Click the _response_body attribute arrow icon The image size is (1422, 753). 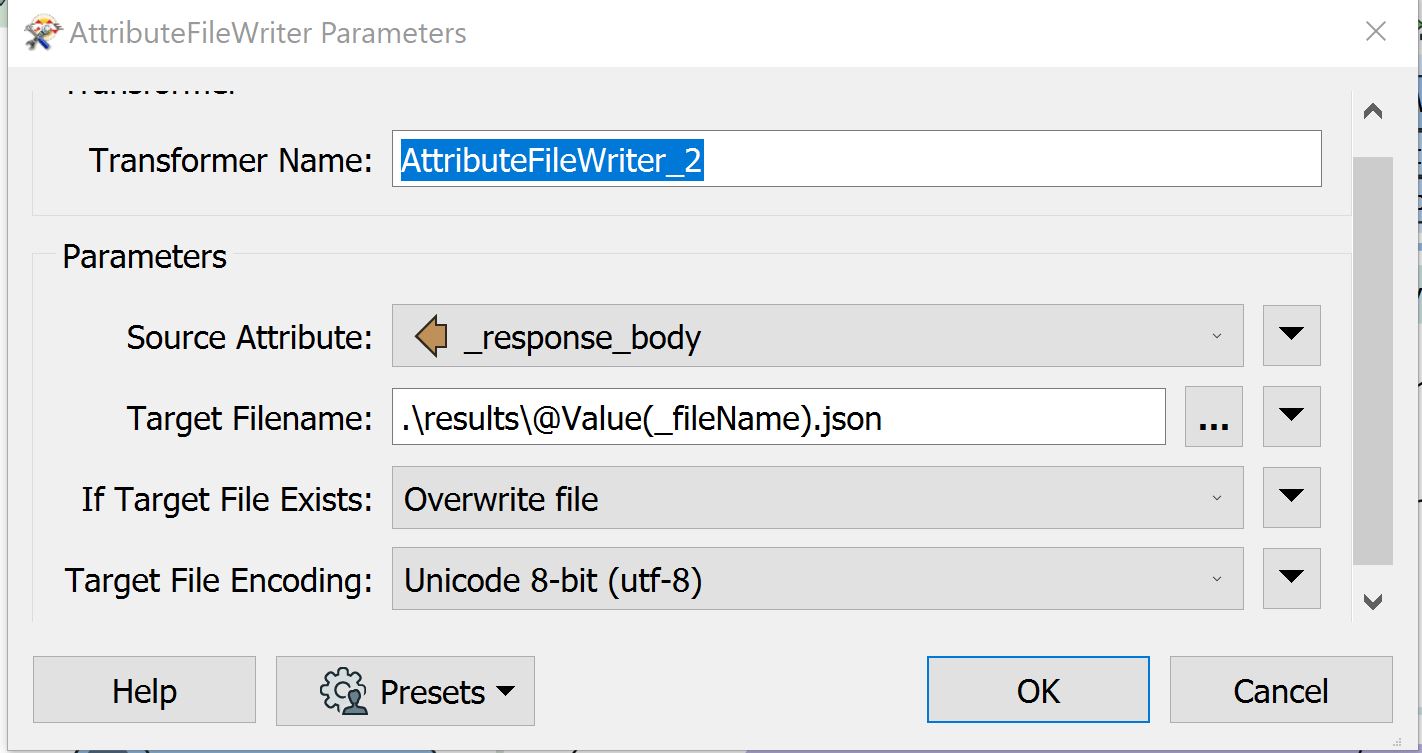[432, 337]
